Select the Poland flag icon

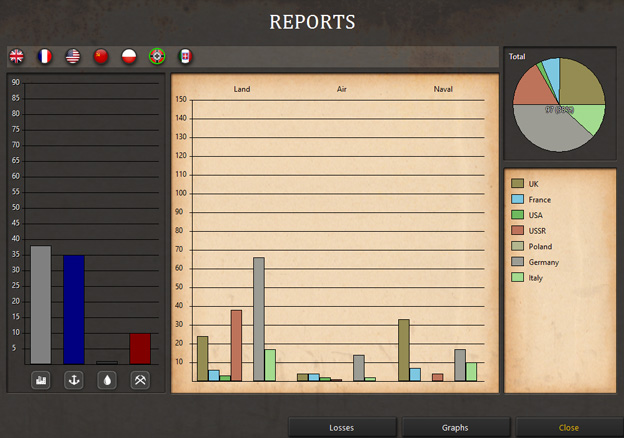(129, 56)
